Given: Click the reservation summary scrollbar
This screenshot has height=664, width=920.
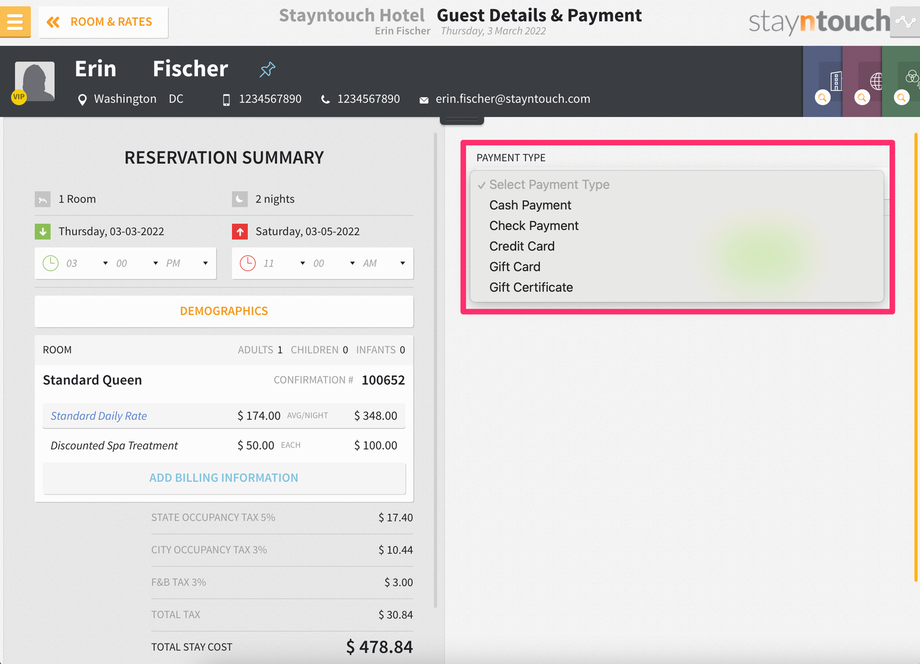Looking at the screenshot, I should point(435,370).
